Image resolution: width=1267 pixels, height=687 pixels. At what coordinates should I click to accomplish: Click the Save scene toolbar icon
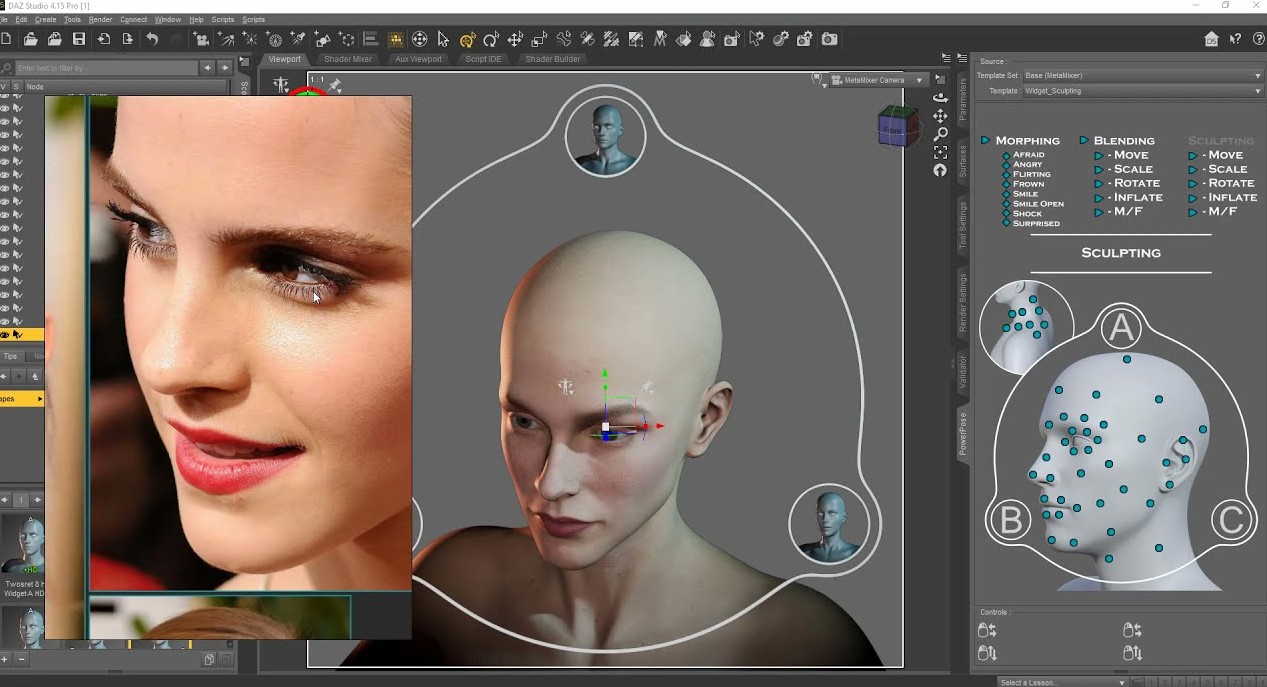click(x=79, y=39)
